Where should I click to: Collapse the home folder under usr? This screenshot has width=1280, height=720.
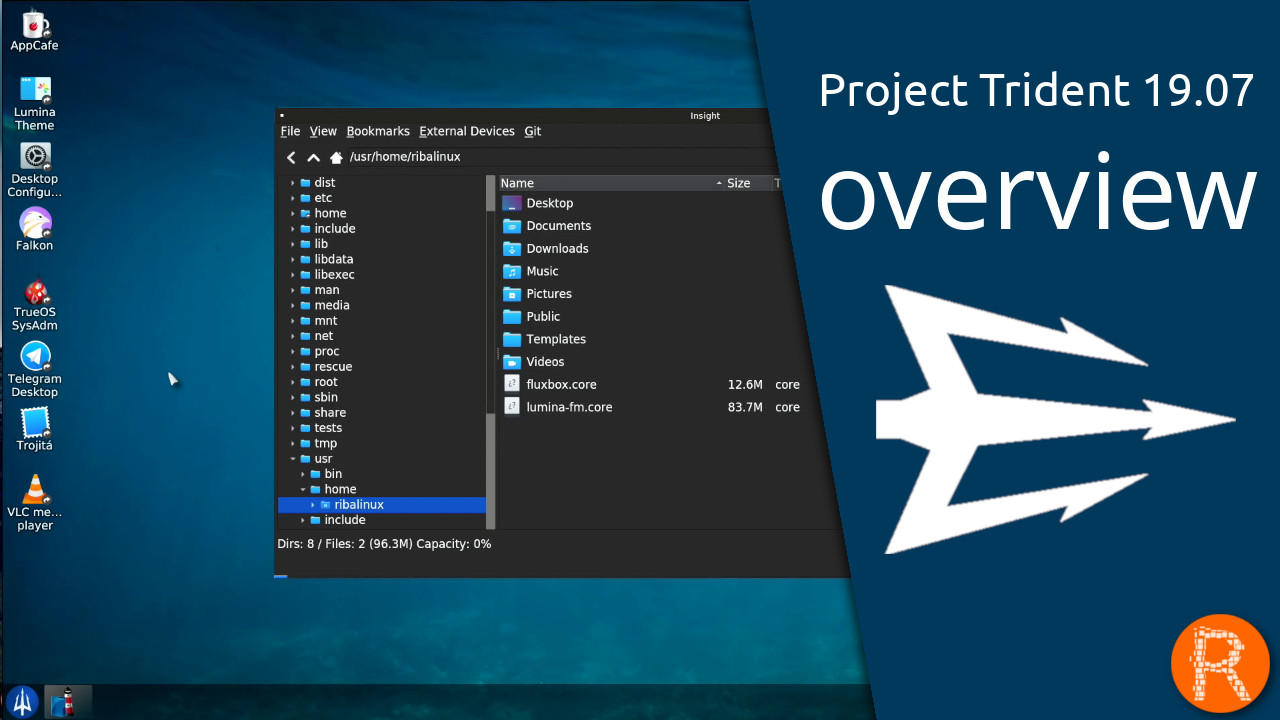click(303, 489)
